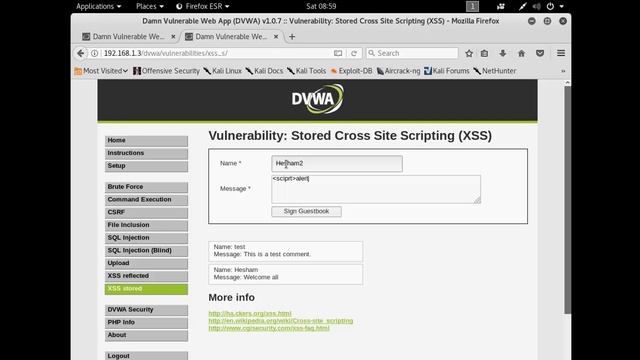The image size is (640, 360).
Task: Click the screen recorder icon in top panel
Action: click(x=500, y=6)
